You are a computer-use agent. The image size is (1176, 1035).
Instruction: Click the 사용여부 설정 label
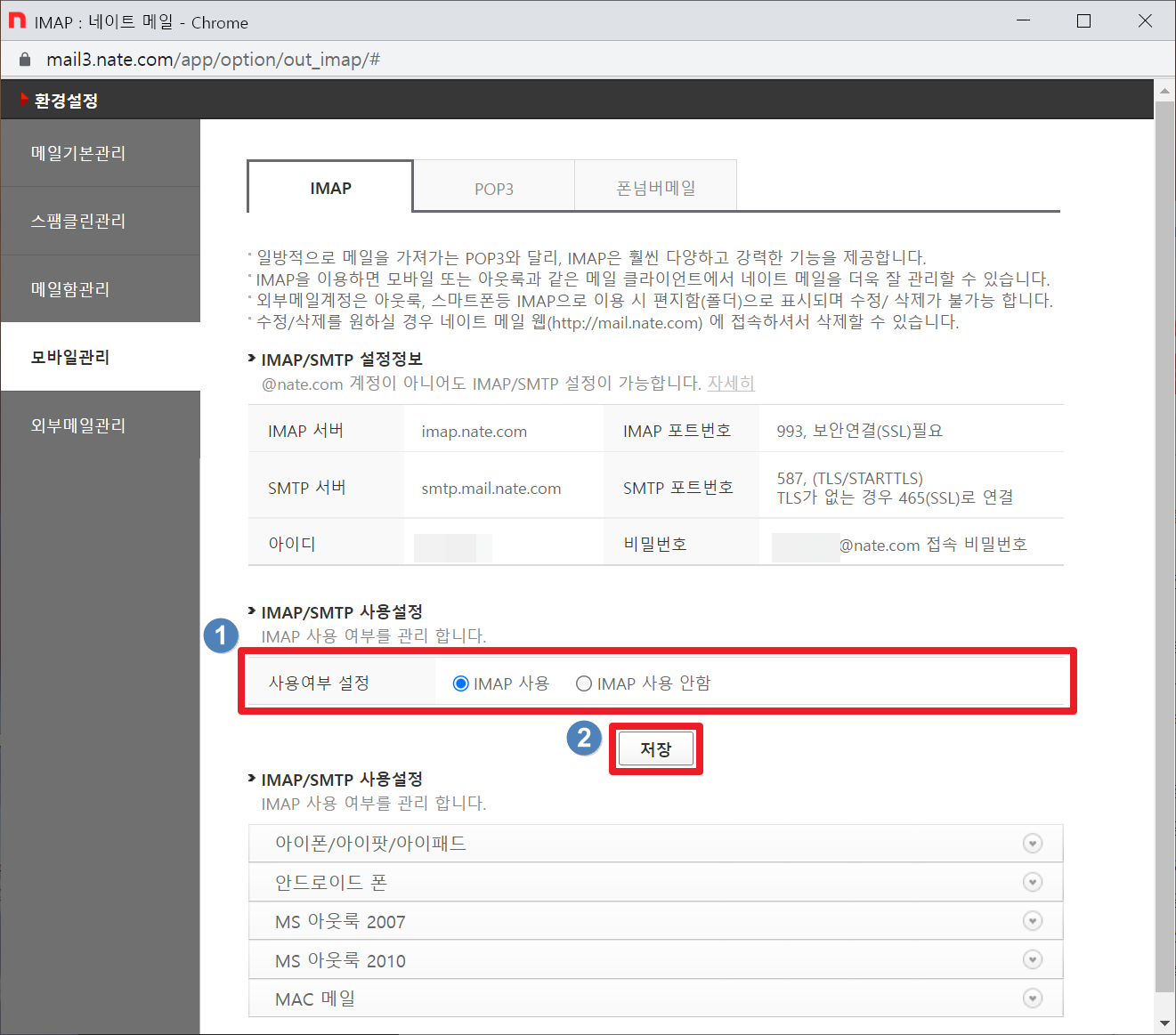[319, 683]
